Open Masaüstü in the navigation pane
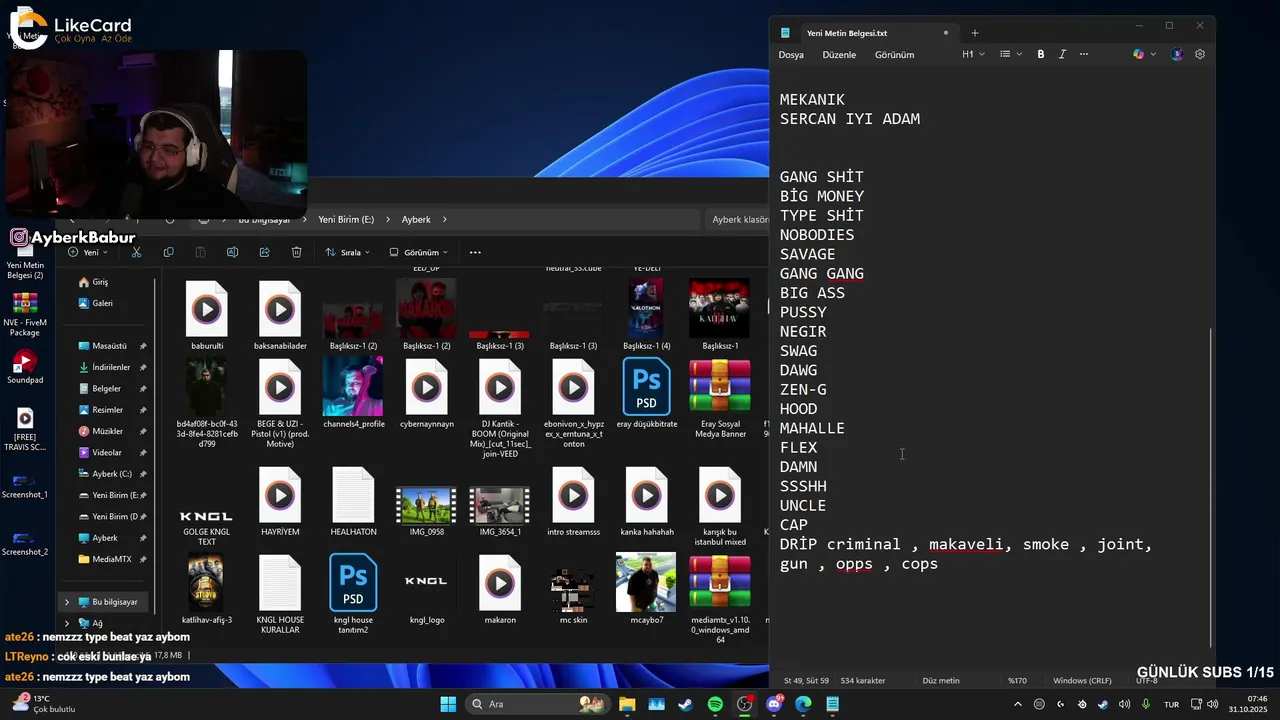 (109, 346)
